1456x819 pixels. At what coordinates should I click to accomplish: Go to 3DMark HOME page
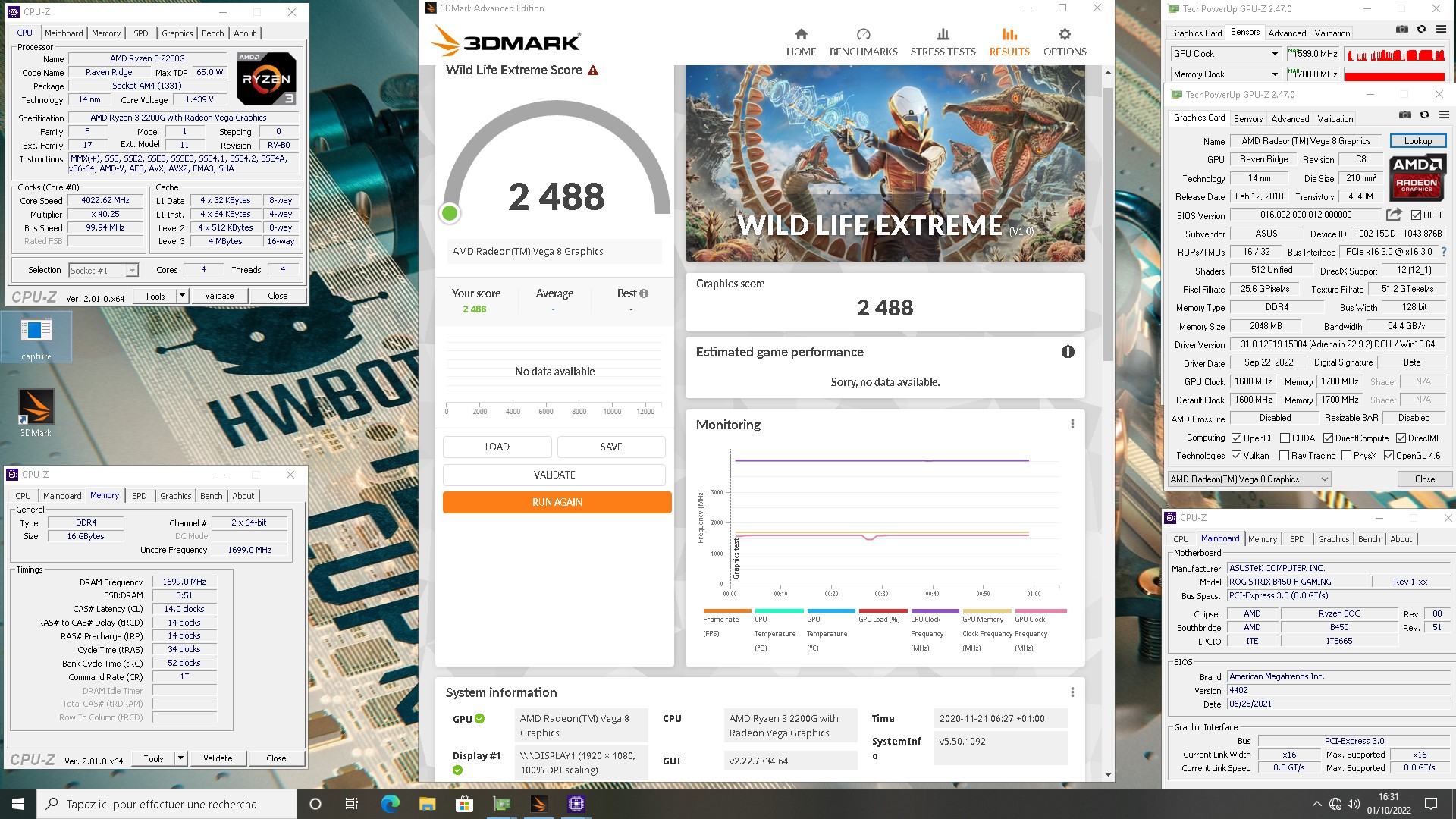click(801, 42)
